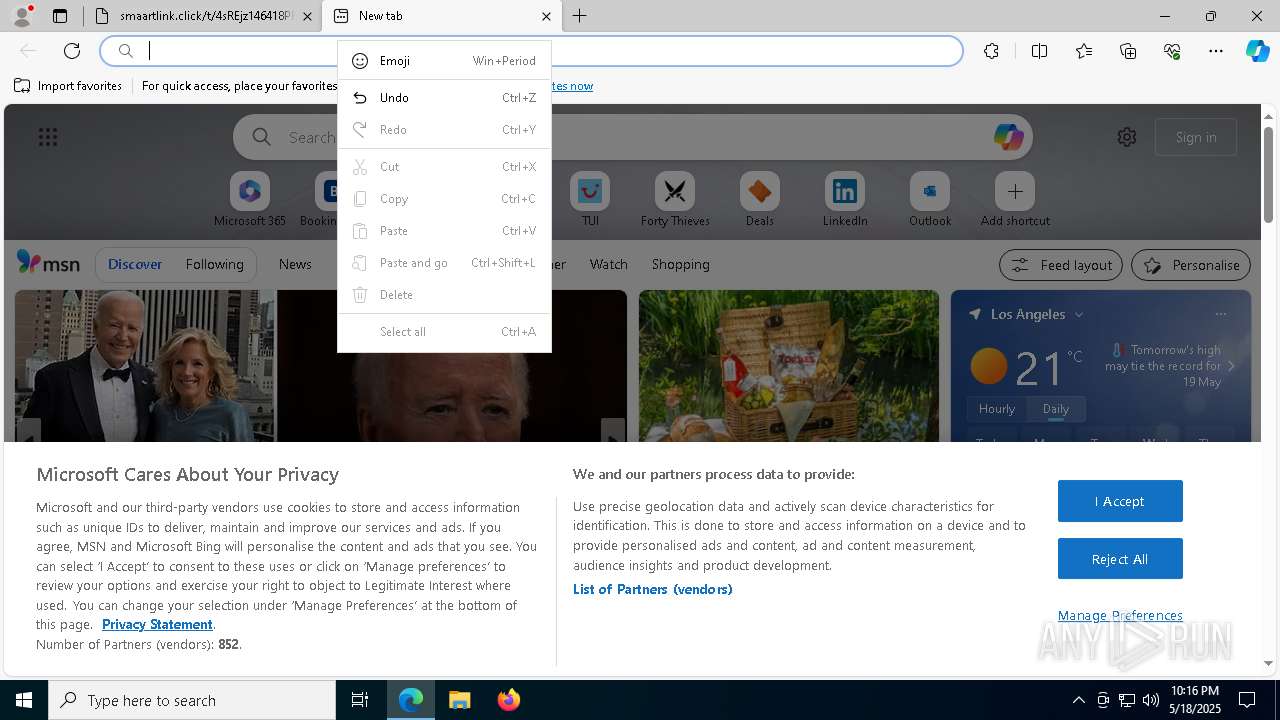Open Manage Preferences link
The width and height of the screenshot is (1280, 720).
click(1120, 615)
